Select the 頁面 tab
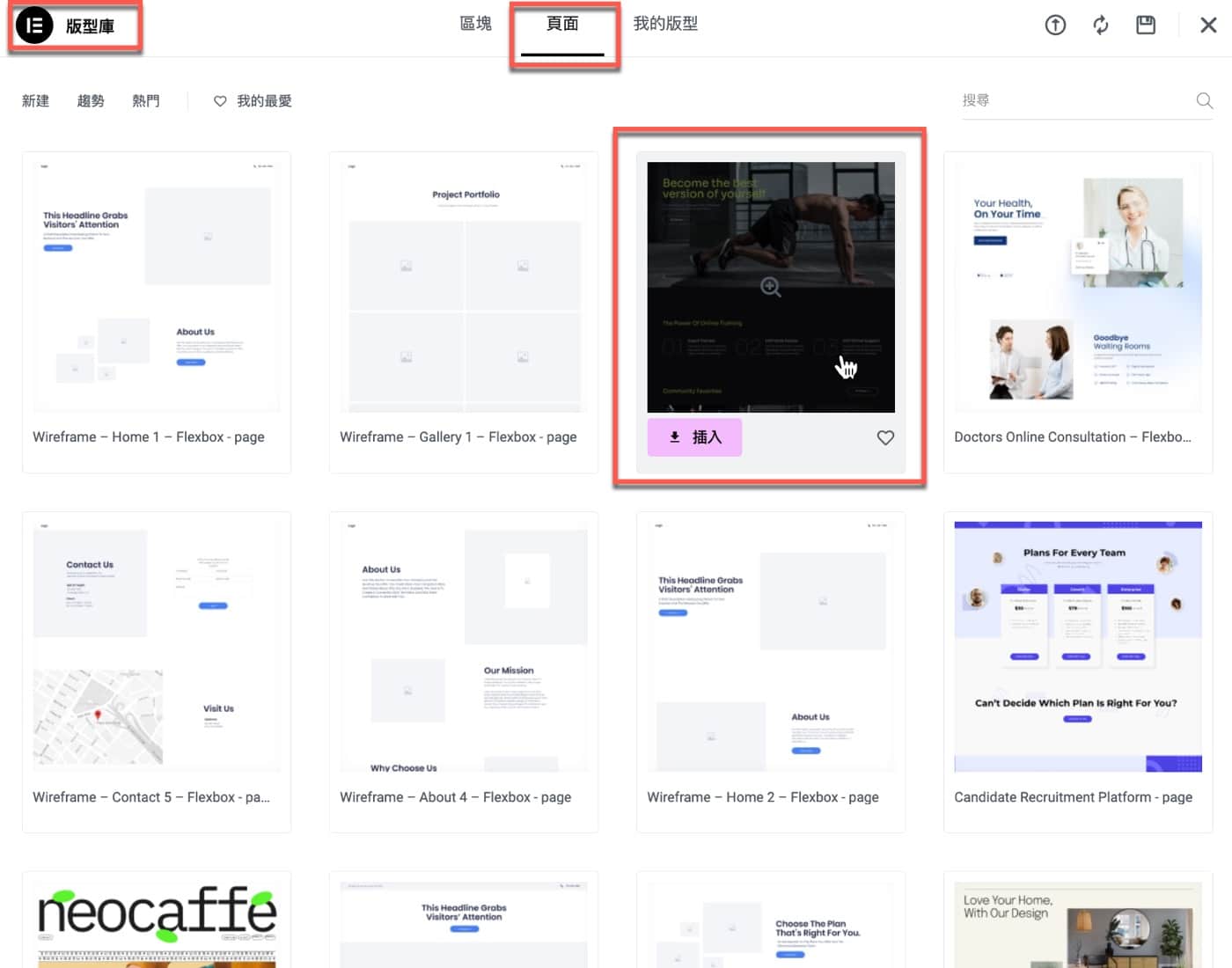Screen dimensions: 1232x968 pos(562,24)
